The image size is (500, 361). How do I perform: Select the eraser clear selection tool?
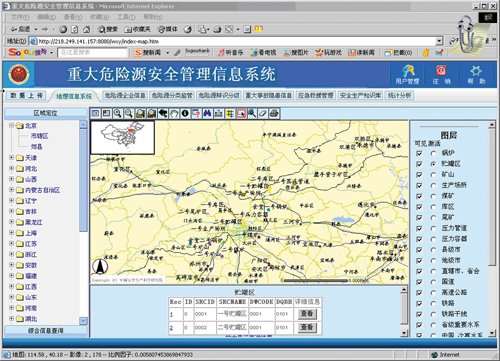coord(263,114)
